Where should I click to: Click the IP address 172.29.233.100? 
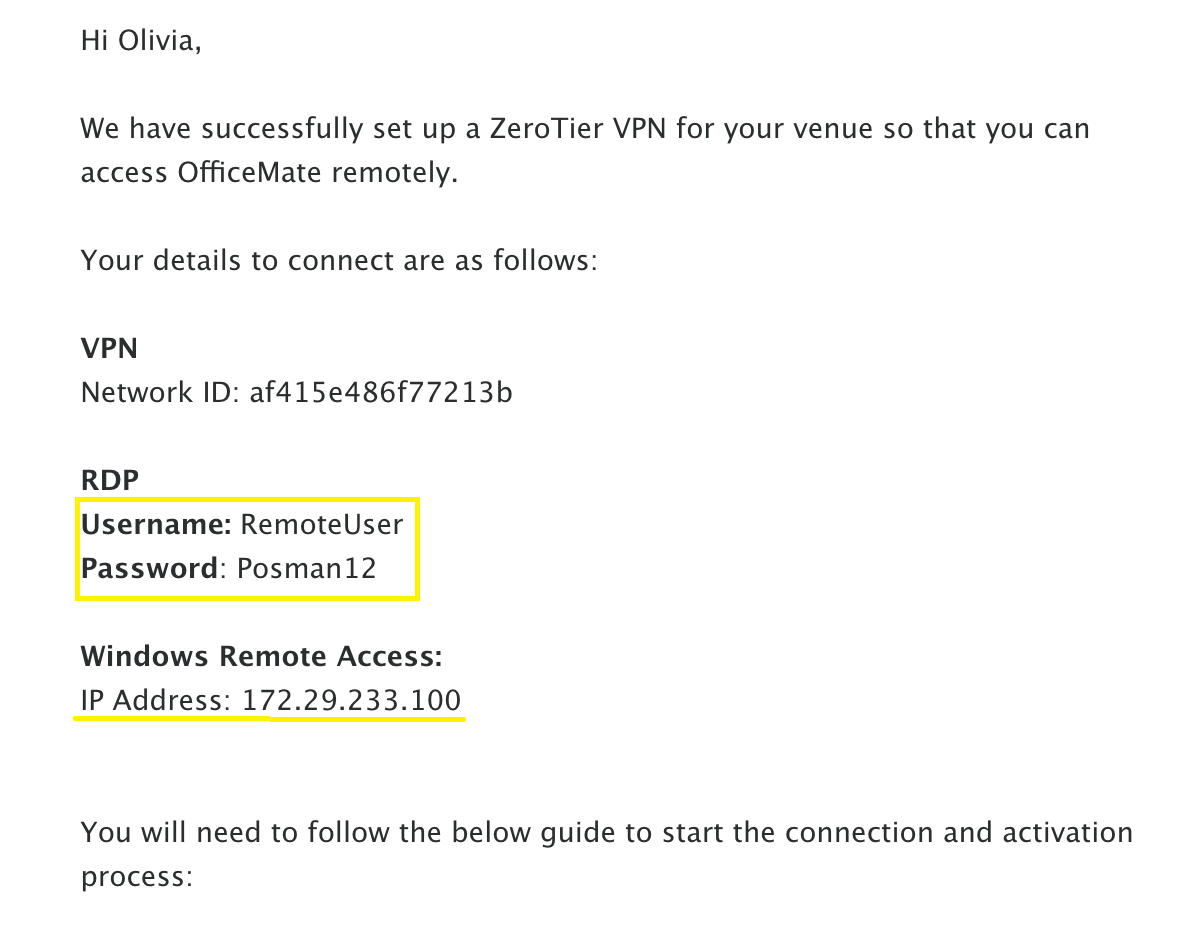pyautogui.click(x=351, y=700)
